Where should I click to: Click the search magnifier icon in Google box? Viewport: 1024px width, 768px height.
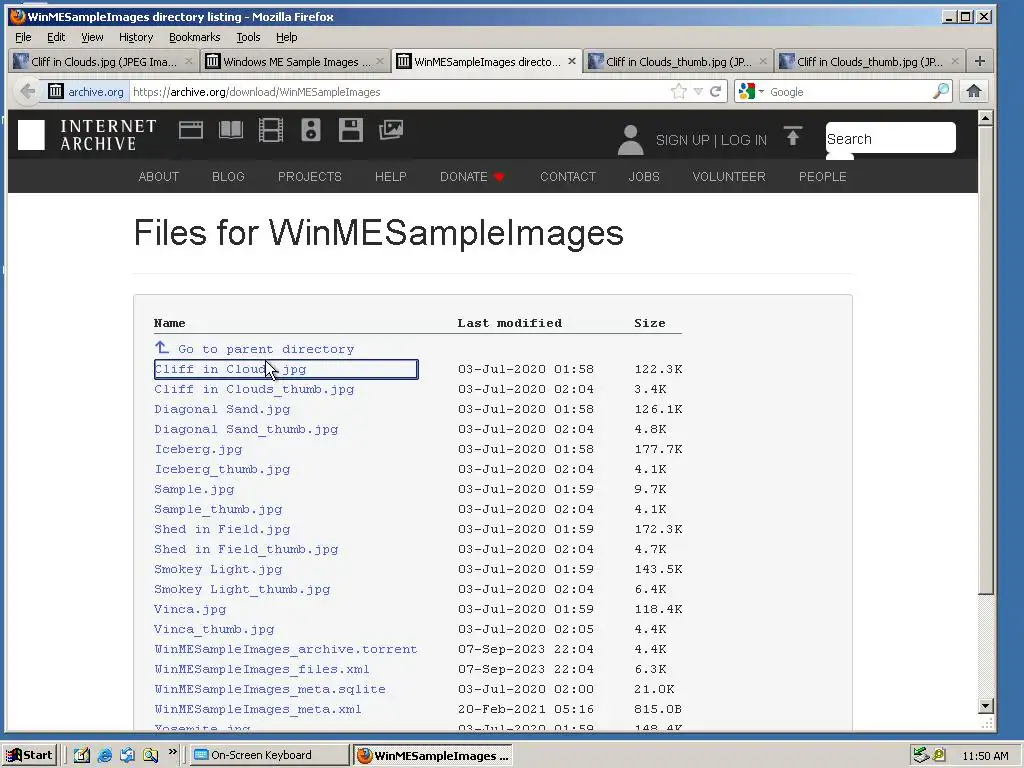[x=940, y=91]
